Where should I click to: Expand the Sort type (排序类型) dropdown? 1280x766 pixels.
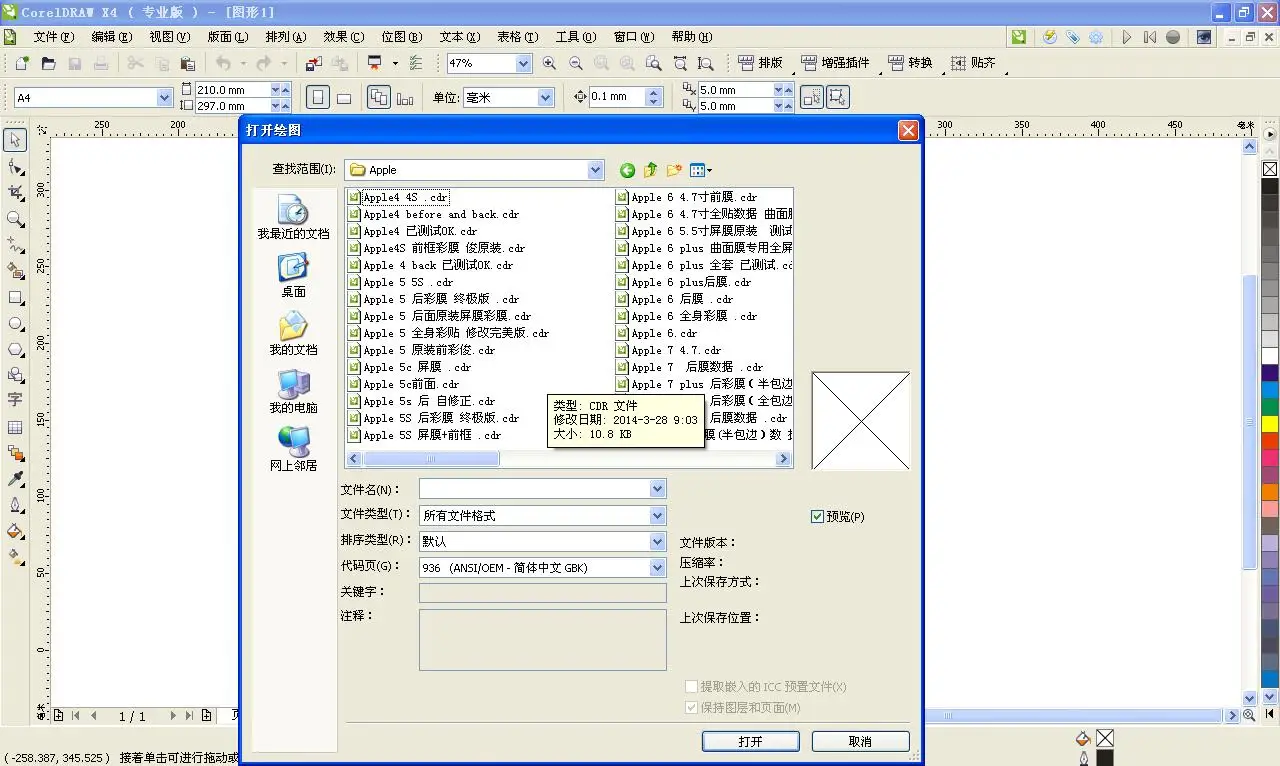pyautogui.click(x=657, y=541)
